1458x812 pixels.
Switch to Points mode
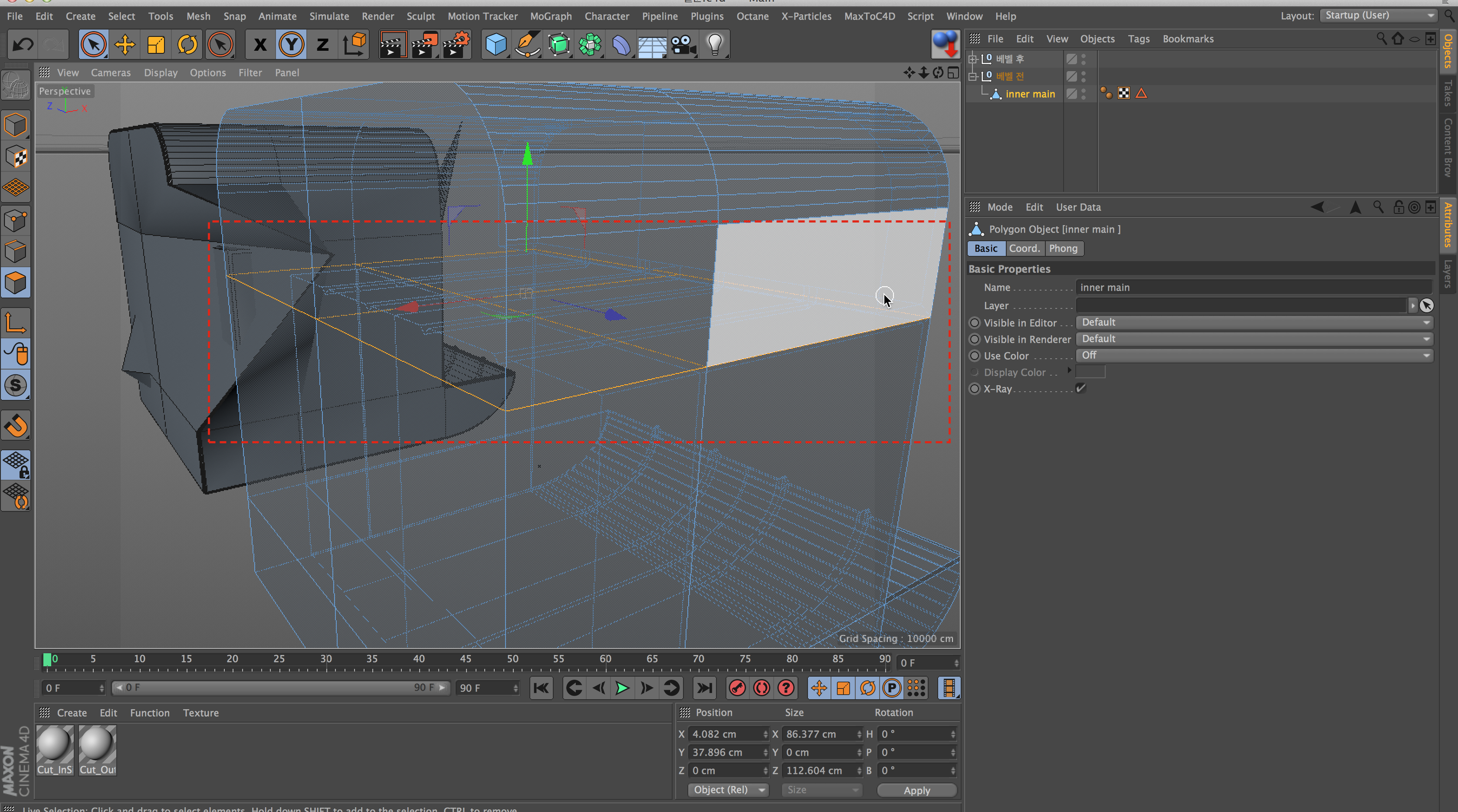(x=16, y=220)
